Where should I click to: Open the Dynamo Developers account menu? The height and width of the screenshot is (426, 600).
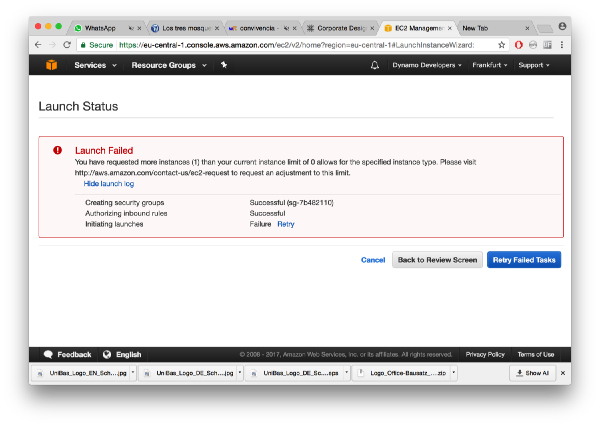(427, 65)
